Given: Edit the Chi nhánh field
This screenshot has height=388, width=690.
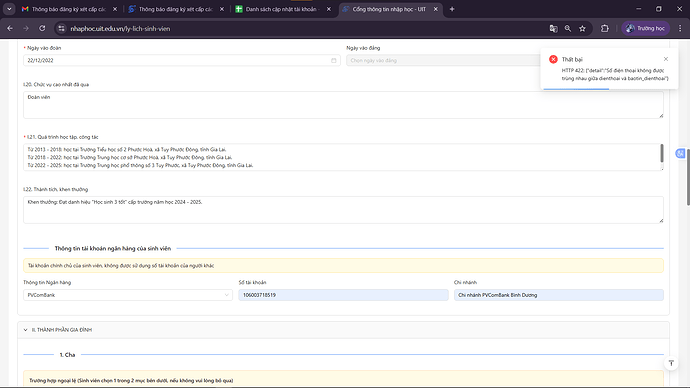Looking at the screenshot, I should tap(559, 295).
